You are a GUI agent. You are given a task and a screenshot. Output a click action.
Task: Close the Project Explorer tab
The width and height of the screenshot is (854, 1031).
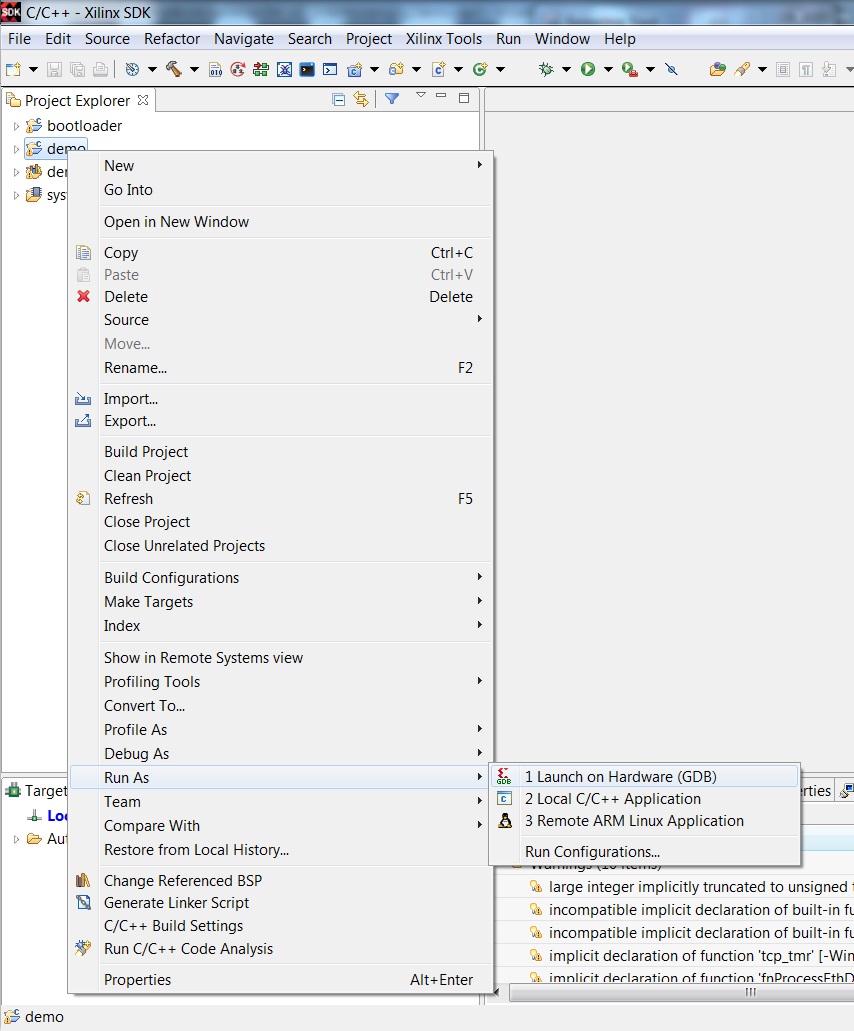(x=143, y=100)
